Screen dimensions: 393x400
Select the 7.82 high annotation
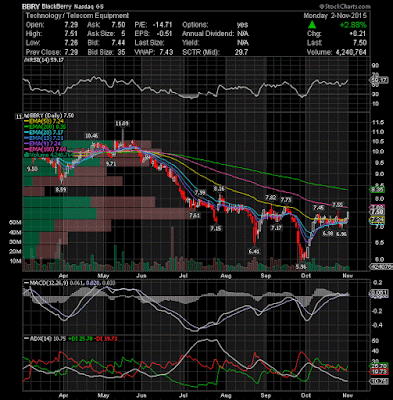pyautogui.click(x=271, y=198)
